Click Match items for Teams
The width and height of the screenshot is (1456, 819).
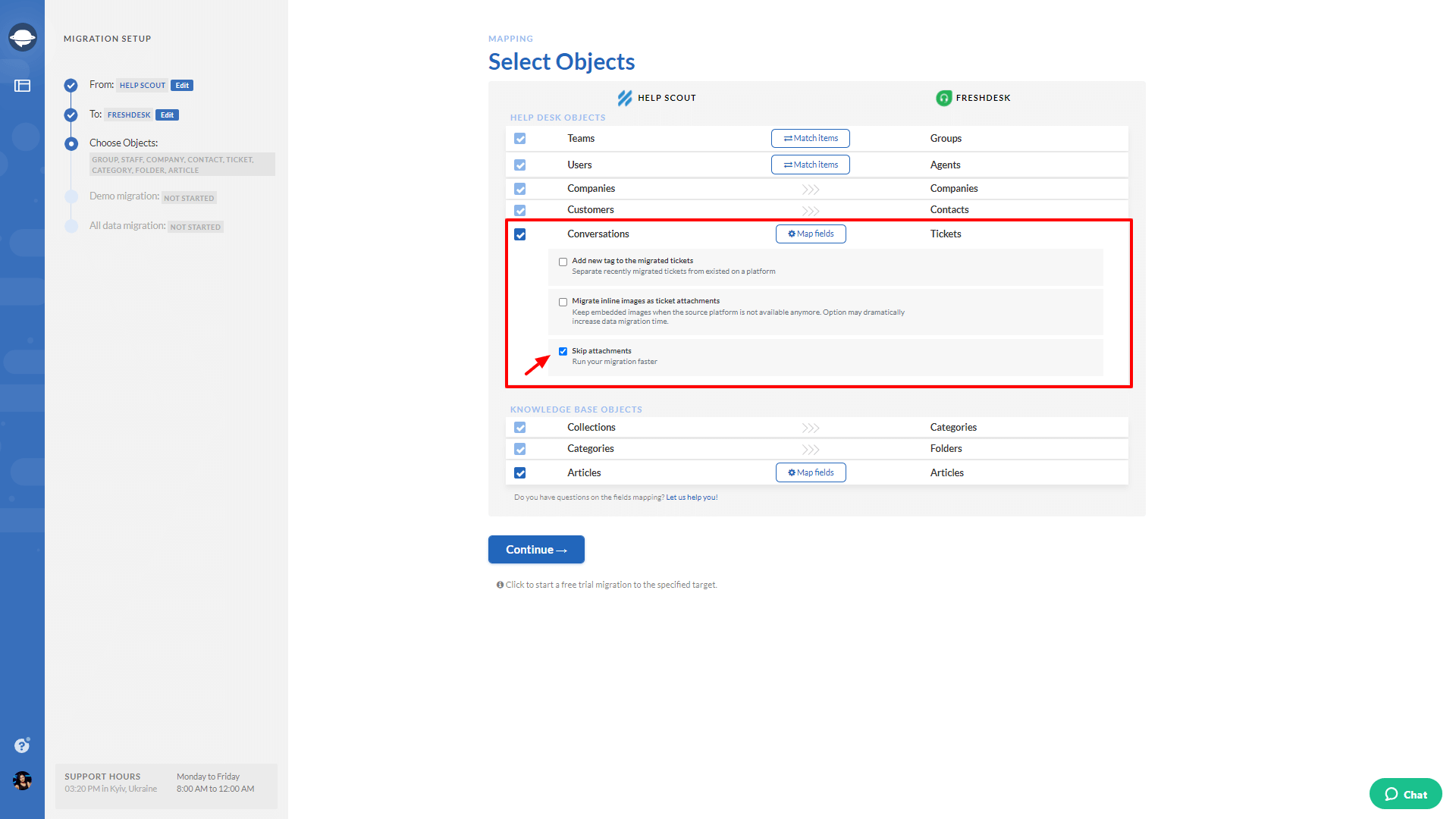(811, 138)
